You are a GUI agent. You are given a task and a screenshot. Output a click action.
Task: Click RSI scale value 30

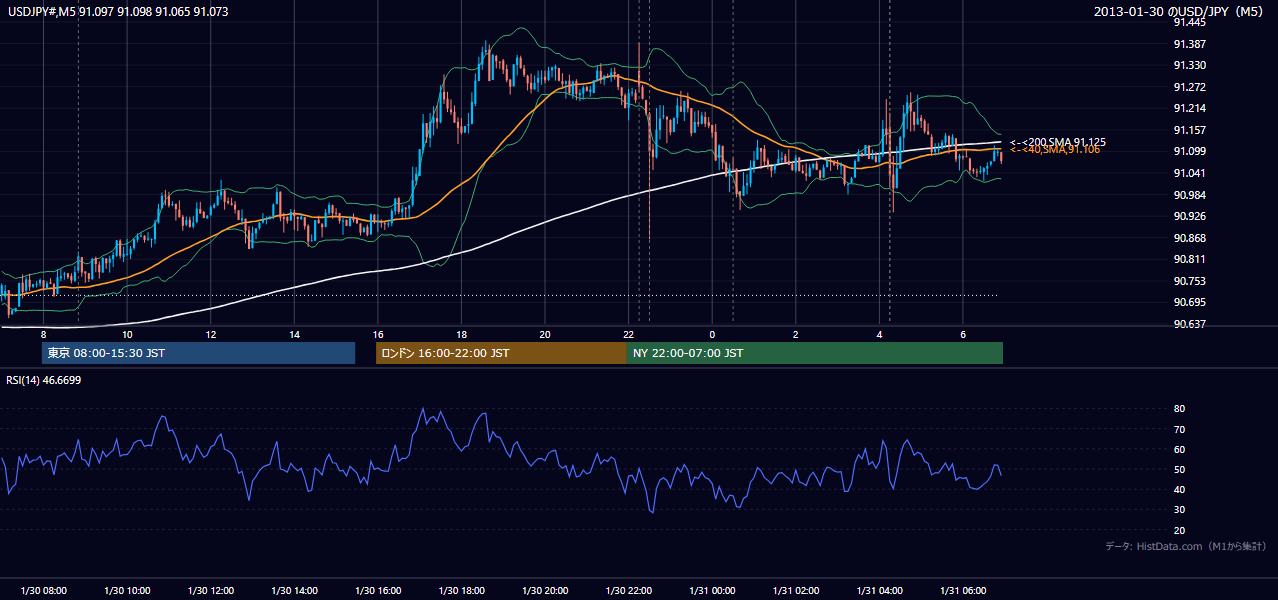pos(1180,510)
